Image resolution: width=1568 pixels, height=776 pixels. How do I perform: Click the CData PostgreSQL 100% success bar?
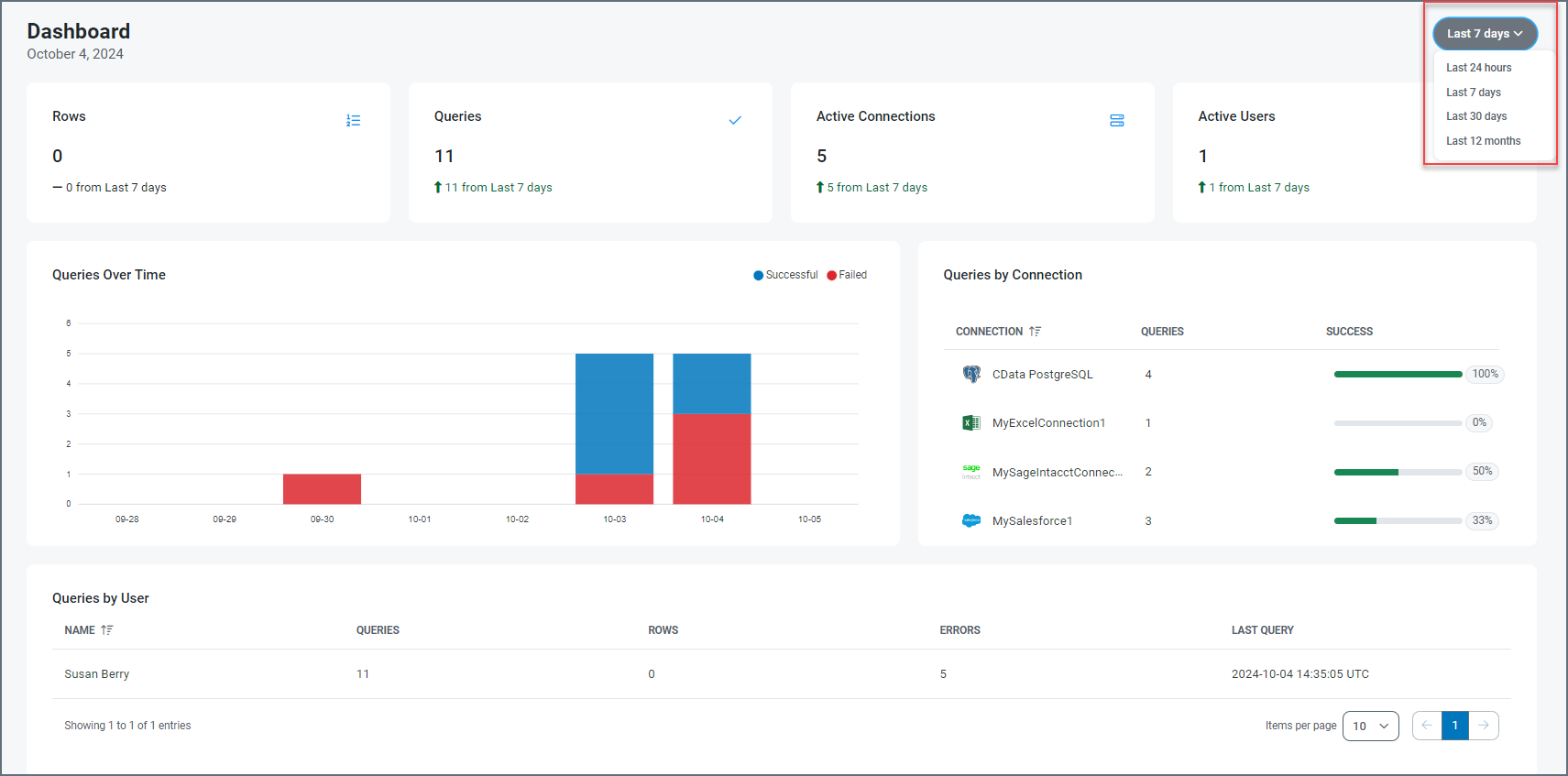(x=1398, y=374)
